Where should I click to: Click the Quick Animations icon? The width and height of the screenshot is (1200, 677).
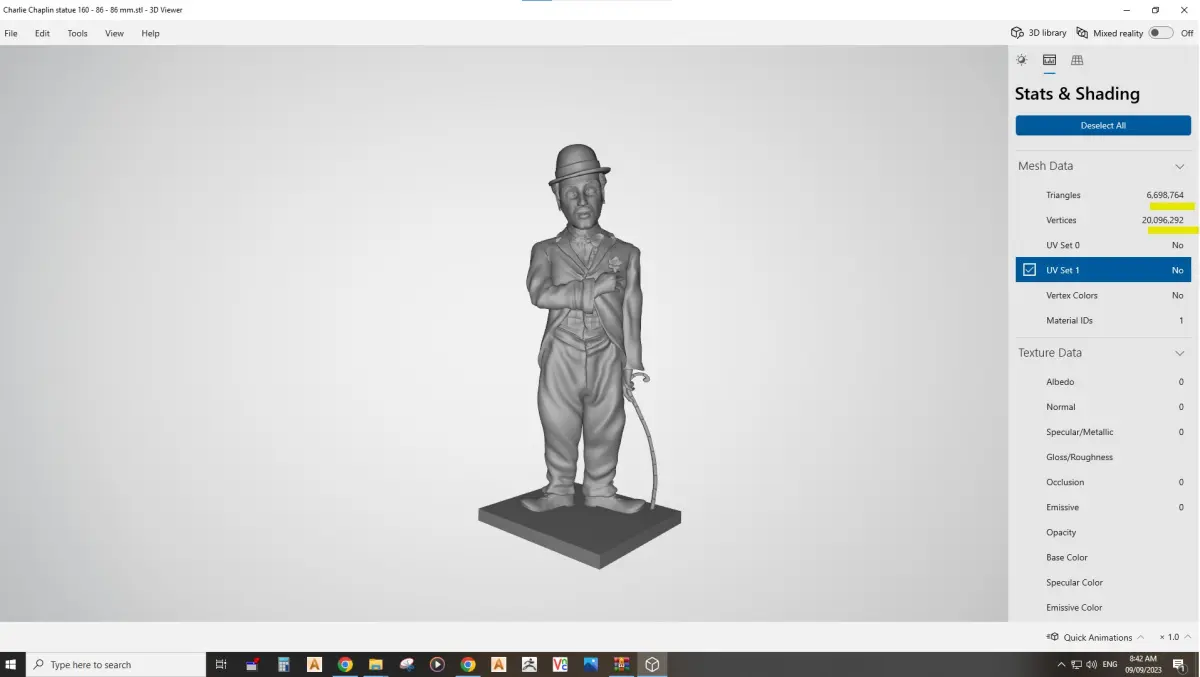click(1053, 637)
